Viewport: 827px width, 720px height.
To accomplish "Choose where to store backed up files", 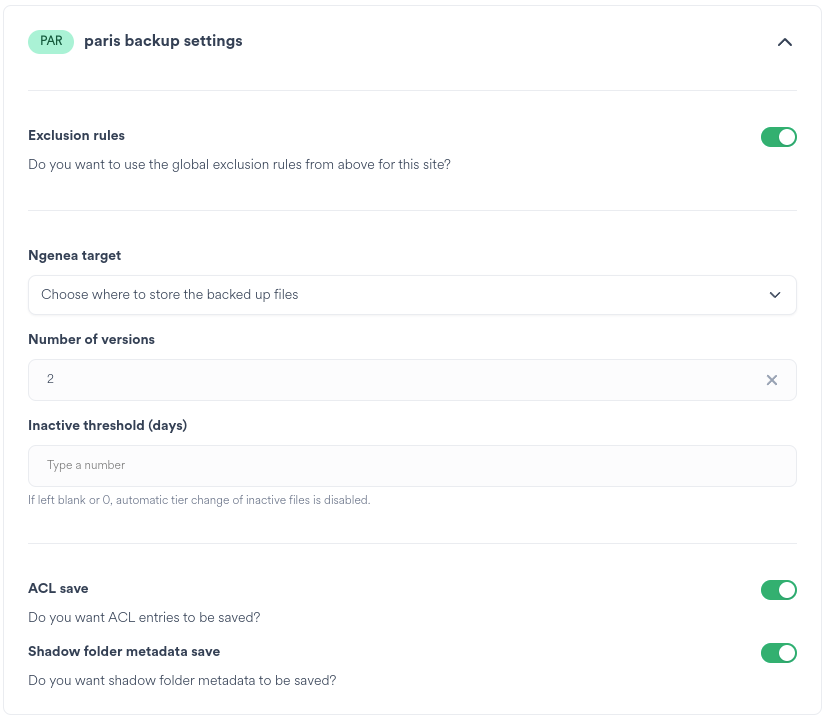I will (412, 295).
